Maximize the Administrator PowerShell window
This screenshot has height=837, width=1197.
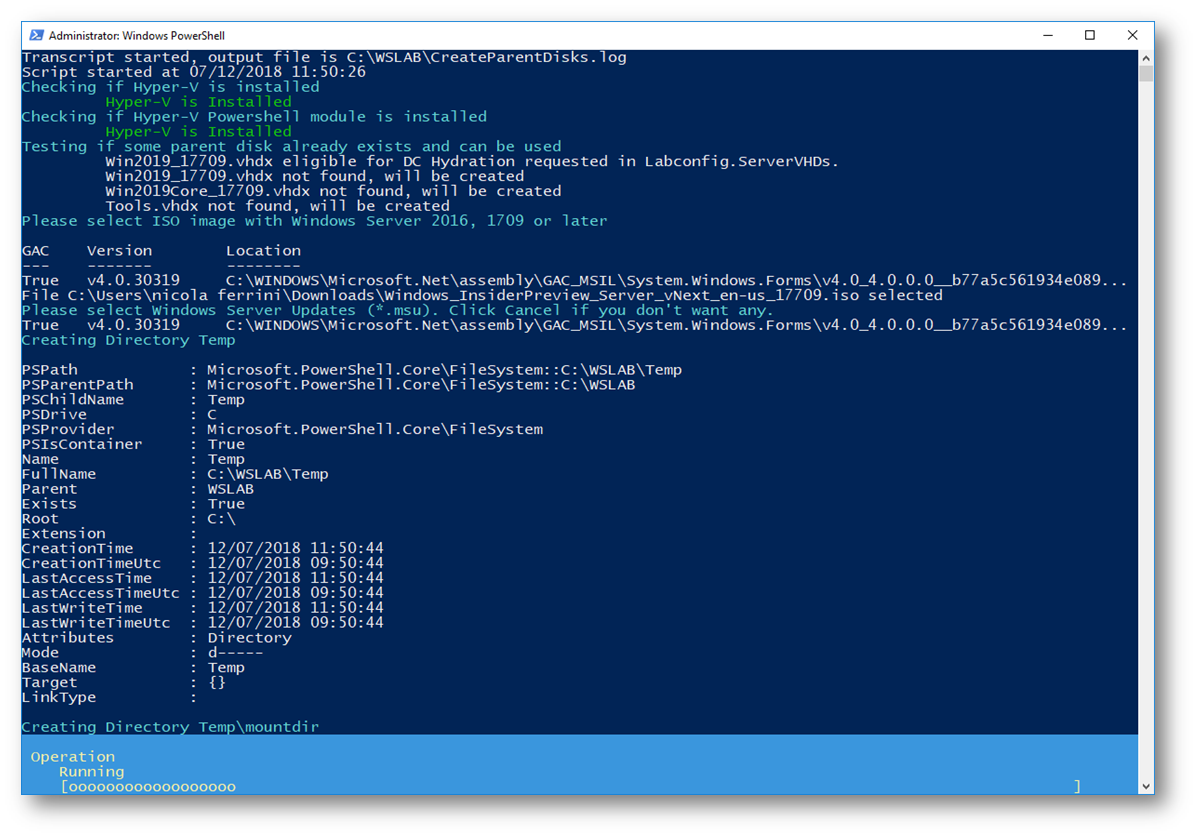point(1089,35)
